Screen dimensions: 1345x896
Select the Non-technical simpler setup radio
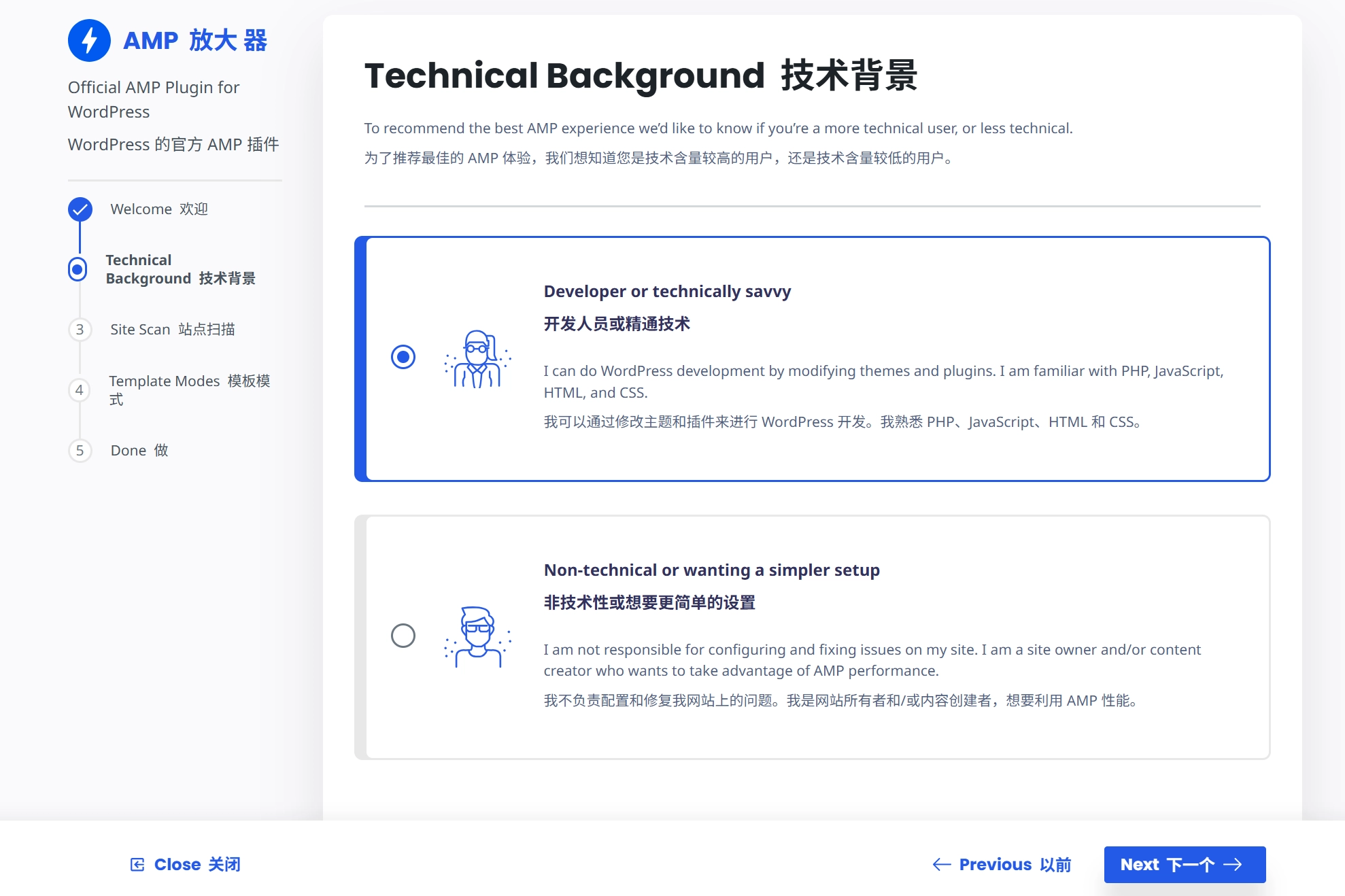click(403, 636)
